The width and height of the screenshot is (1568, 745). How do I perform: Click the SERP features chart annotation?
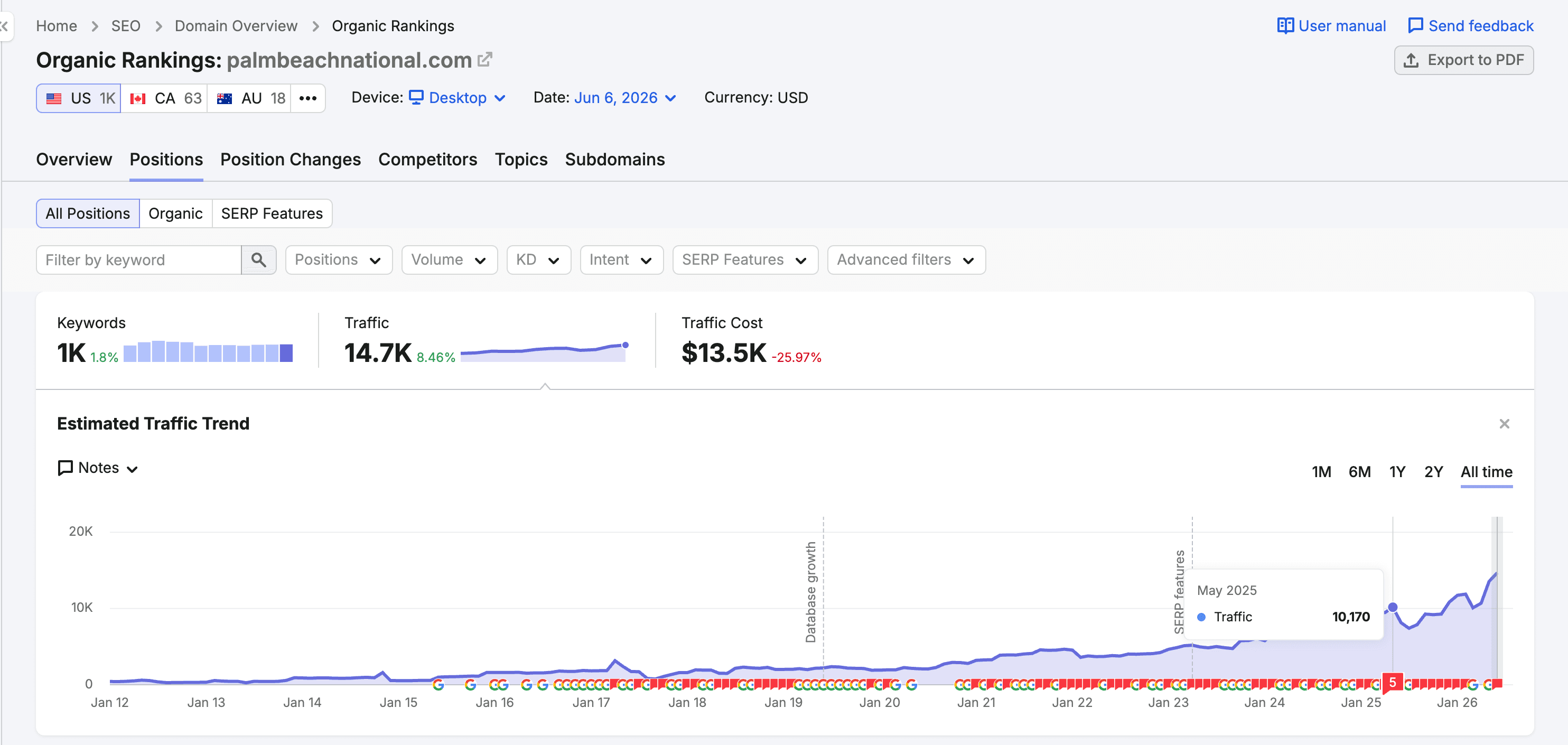(1180, 592)
